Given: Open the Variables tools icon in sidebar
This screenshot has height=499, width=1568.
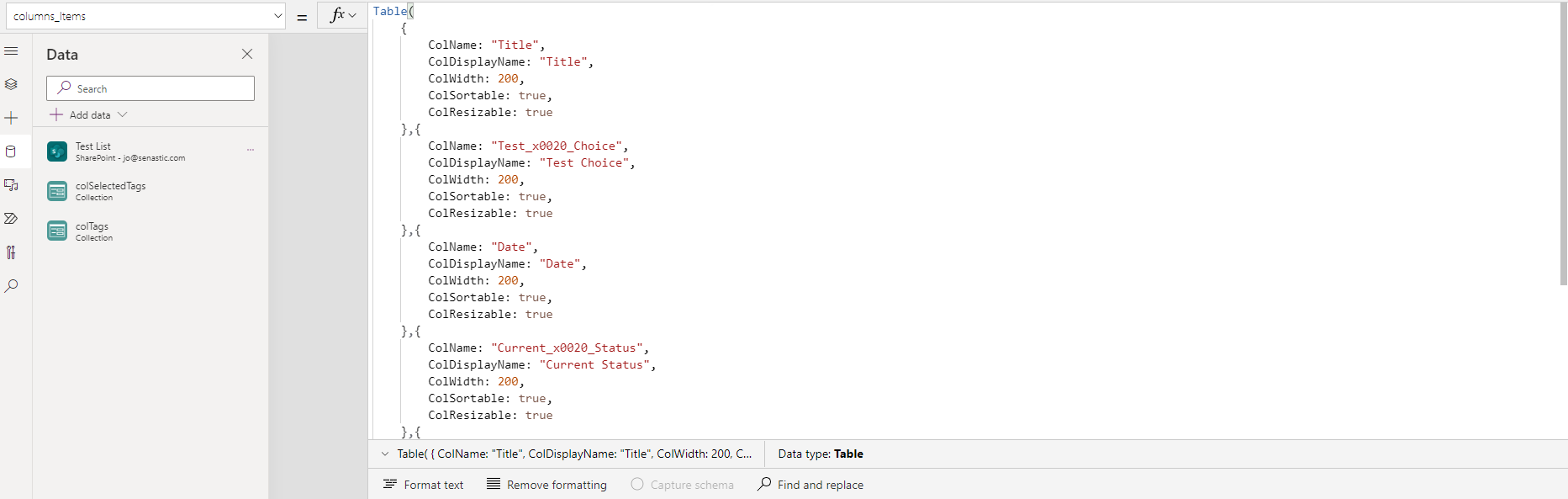Looking at the screenshot, I should pos(11,252).
